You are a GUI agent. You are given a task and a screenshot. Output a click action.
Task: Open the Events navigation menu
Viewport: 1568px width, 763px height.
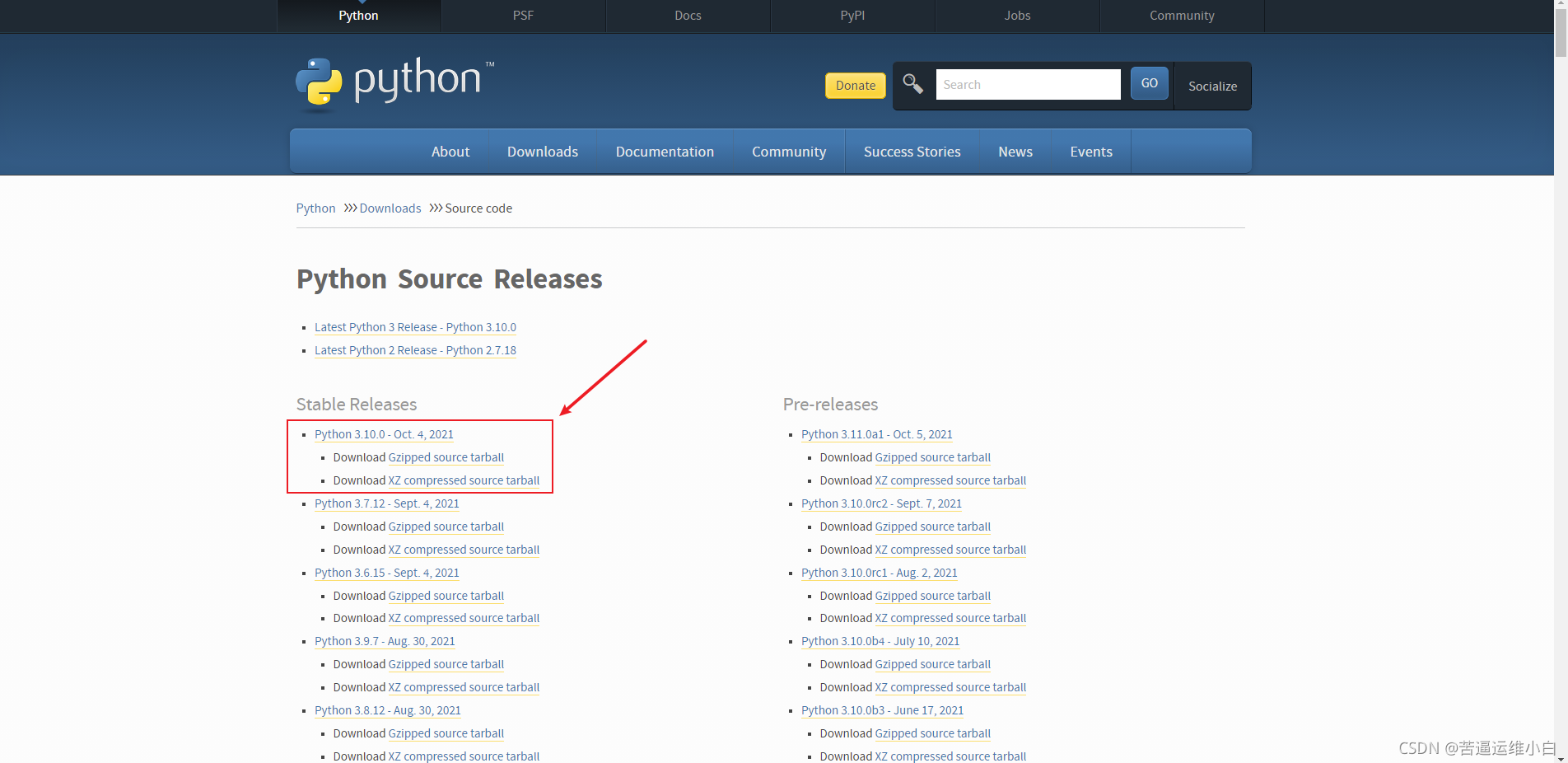(1091, 152)
